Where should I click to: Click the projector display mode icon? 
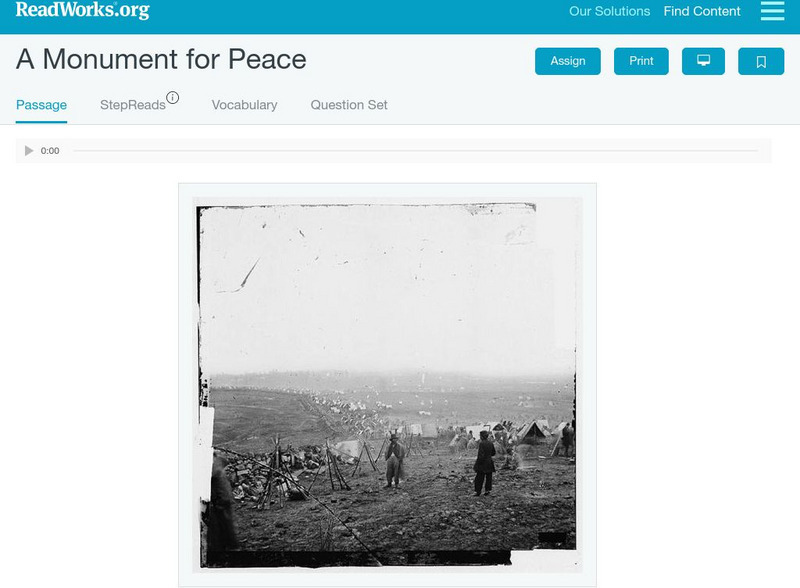[x=703, y=61]
